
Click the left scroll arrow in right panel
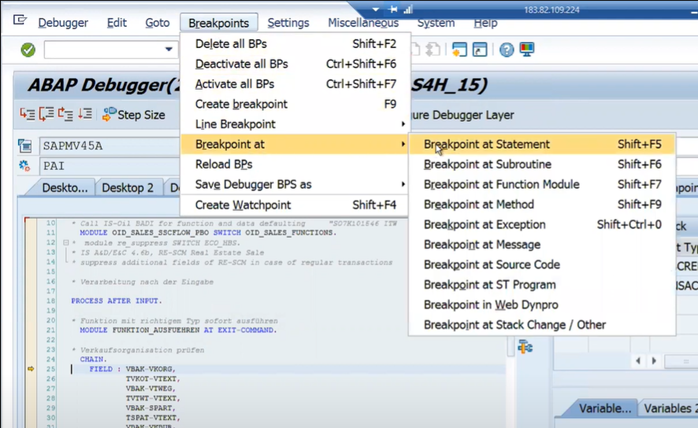[638, 361]
